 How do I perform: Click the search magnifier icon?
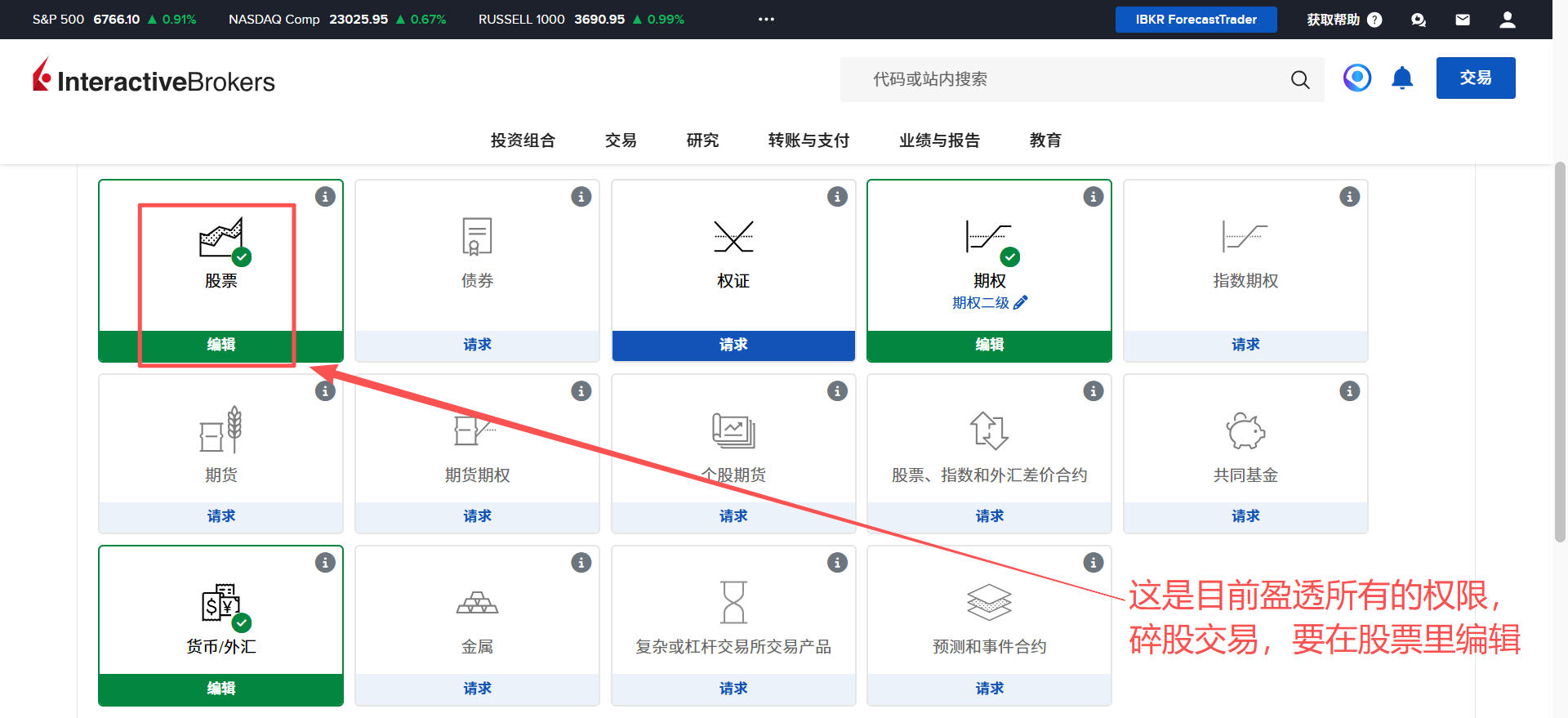click(x=1299, y=79)
